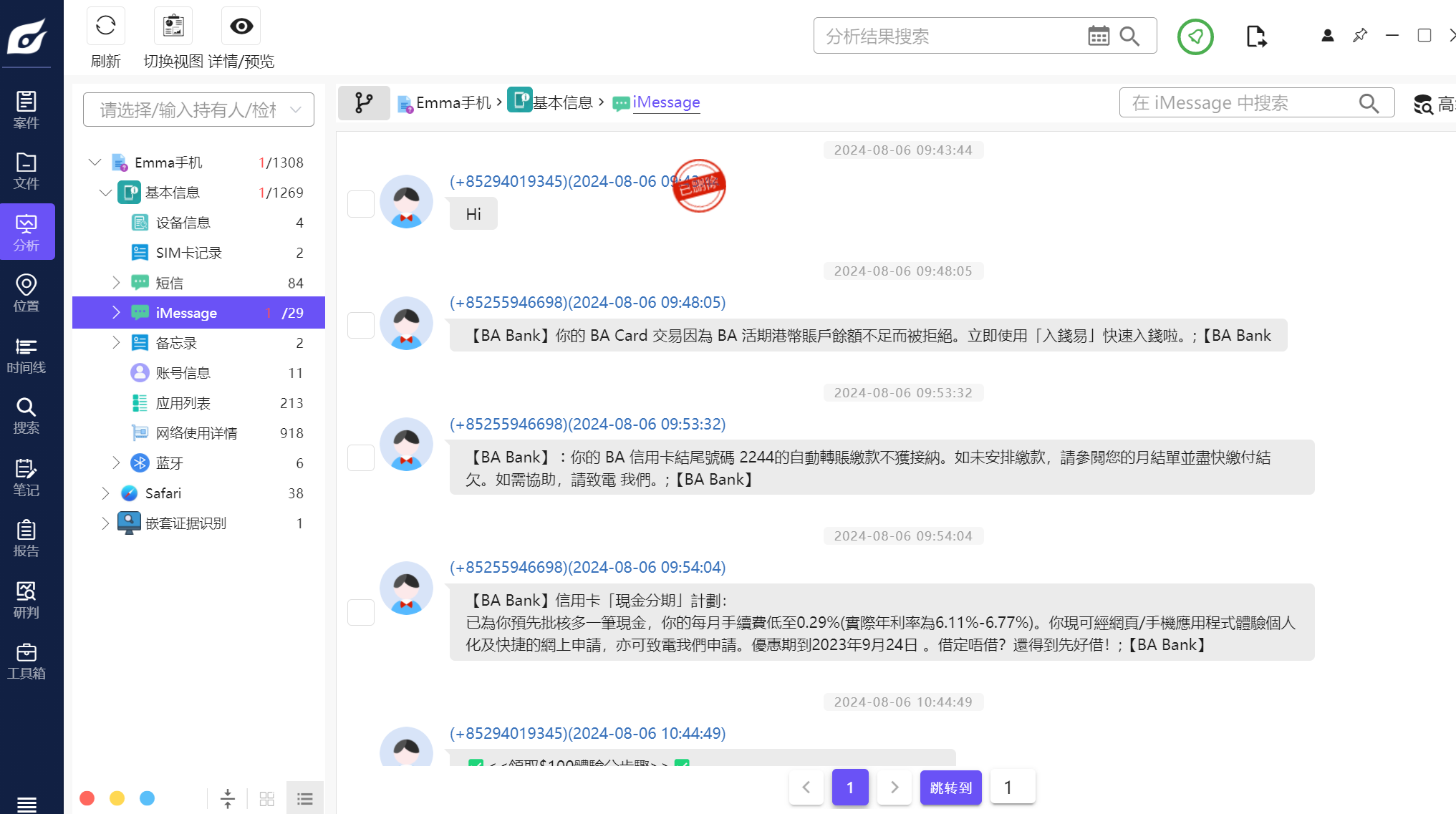Expand the 短信 tree node
The image size is (1456, 814).
point(116,283)
